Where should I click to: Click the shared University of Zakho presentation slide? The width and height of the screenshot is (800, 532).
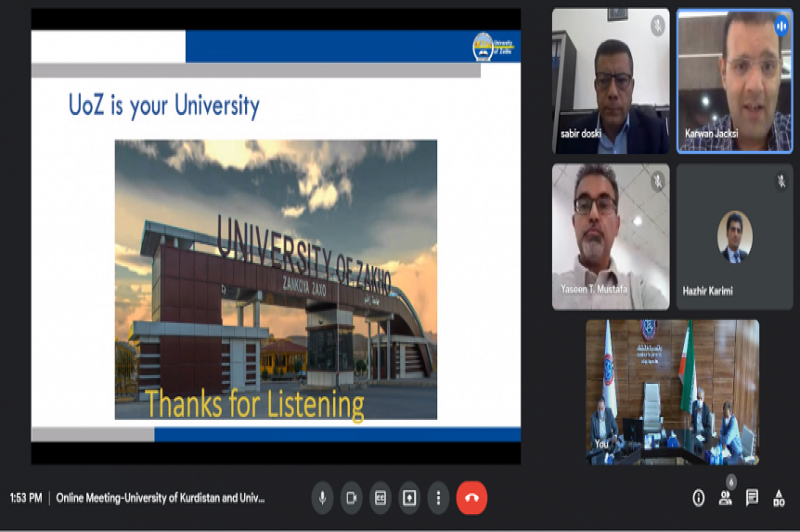[276, 240]
